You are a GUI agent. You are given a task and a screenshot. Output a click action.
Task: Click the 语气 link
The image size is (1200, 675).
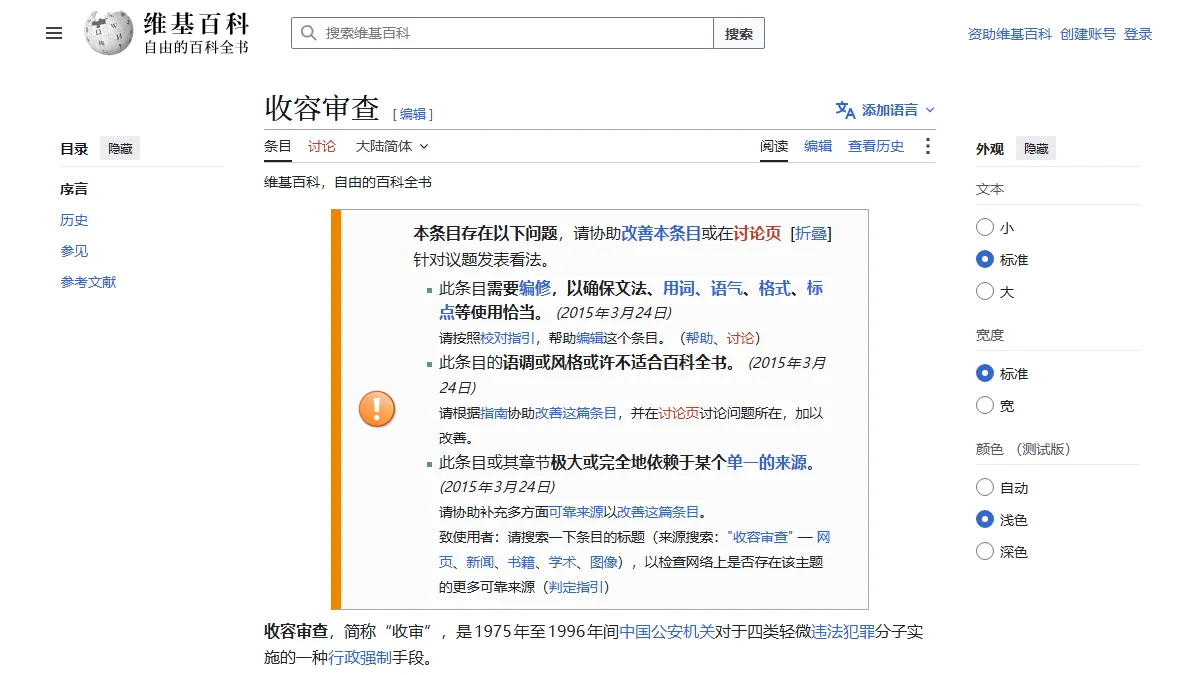point(727,288)
